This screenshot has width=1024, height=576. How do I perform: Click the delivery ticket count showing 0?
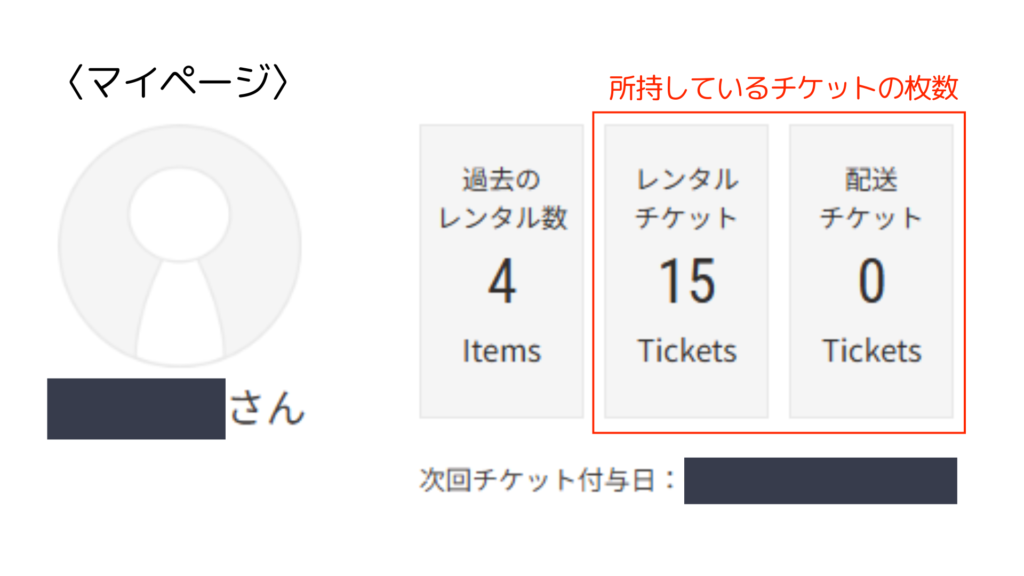coord(870,283)
